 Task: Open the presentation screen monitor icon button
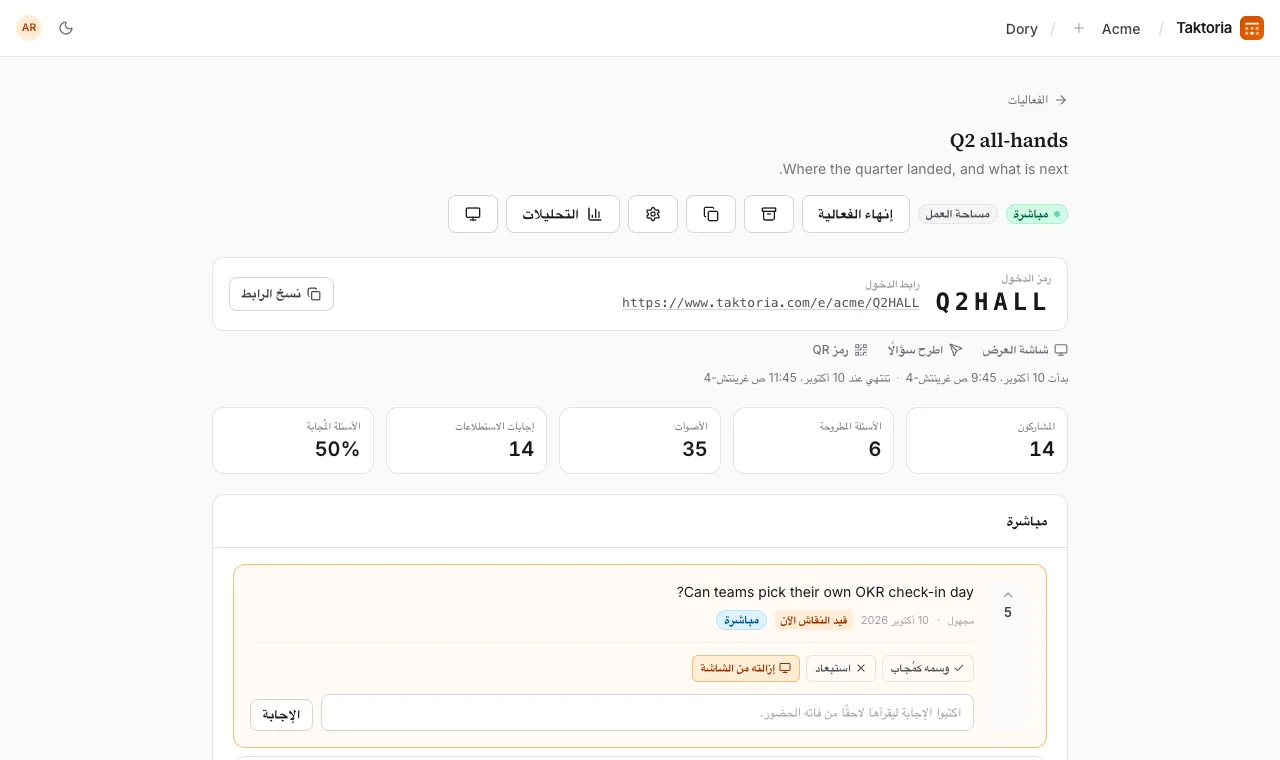click(473, 214)
